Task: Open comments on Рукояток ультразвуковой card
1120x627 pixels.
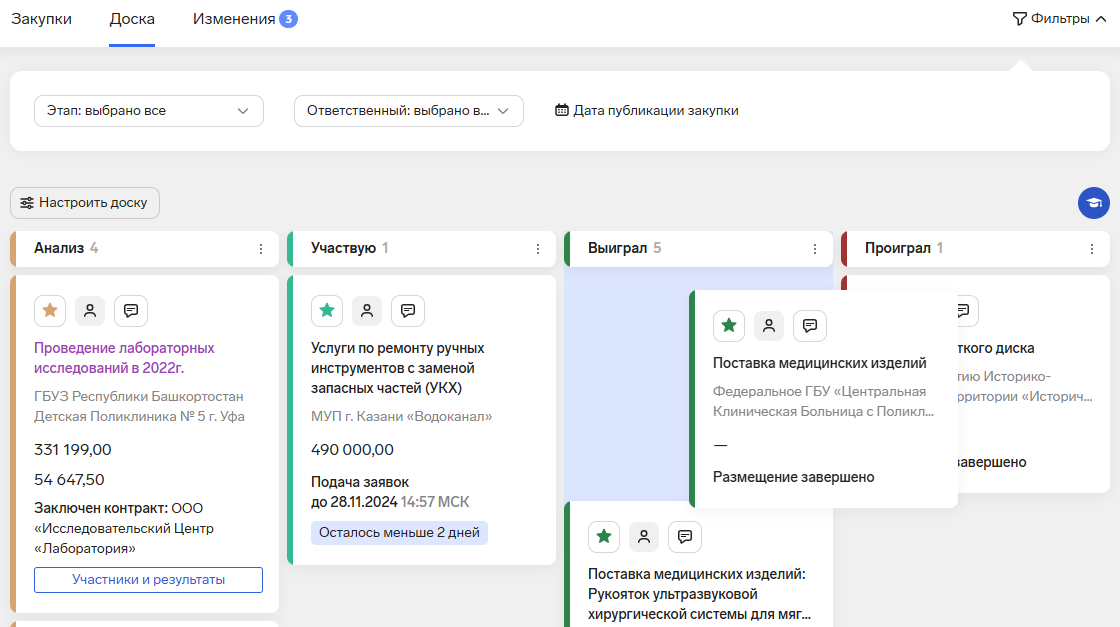Action: point(685,536)
